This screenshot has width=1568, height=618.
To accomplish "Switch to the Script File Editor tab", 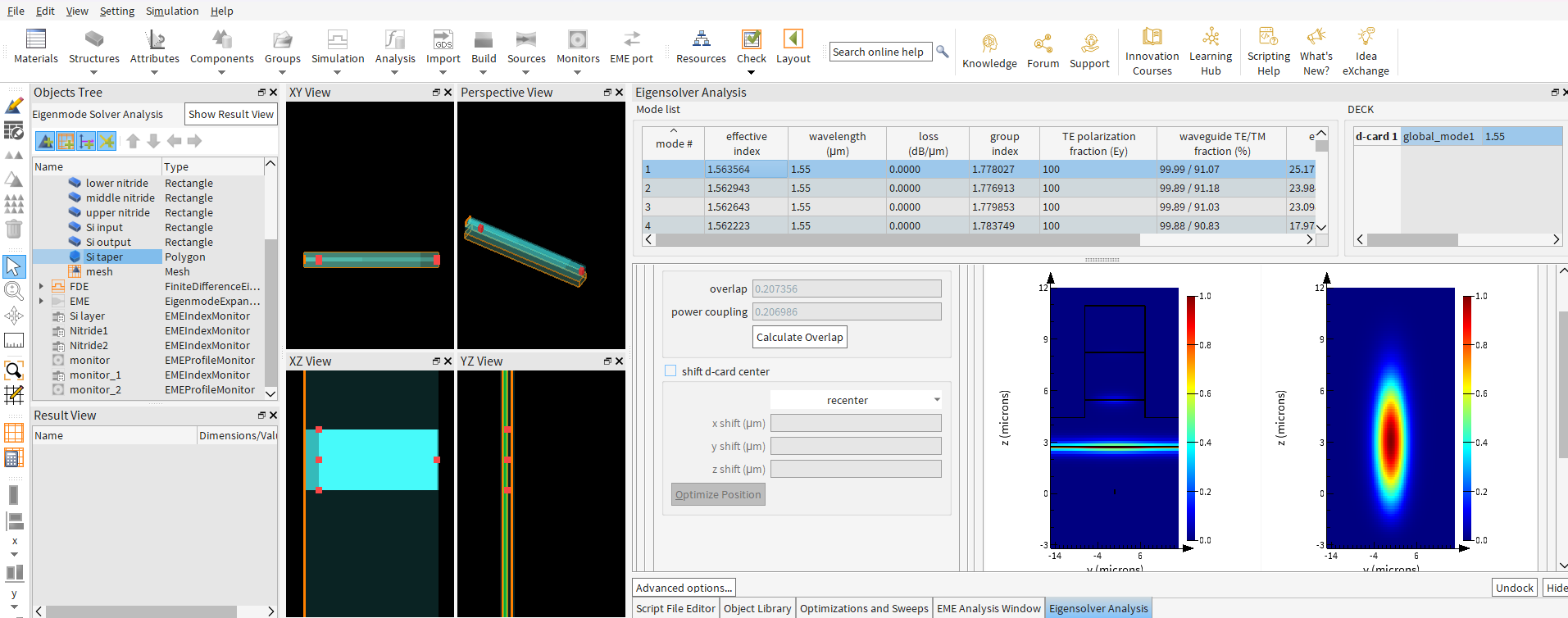I will coord(675,608).
